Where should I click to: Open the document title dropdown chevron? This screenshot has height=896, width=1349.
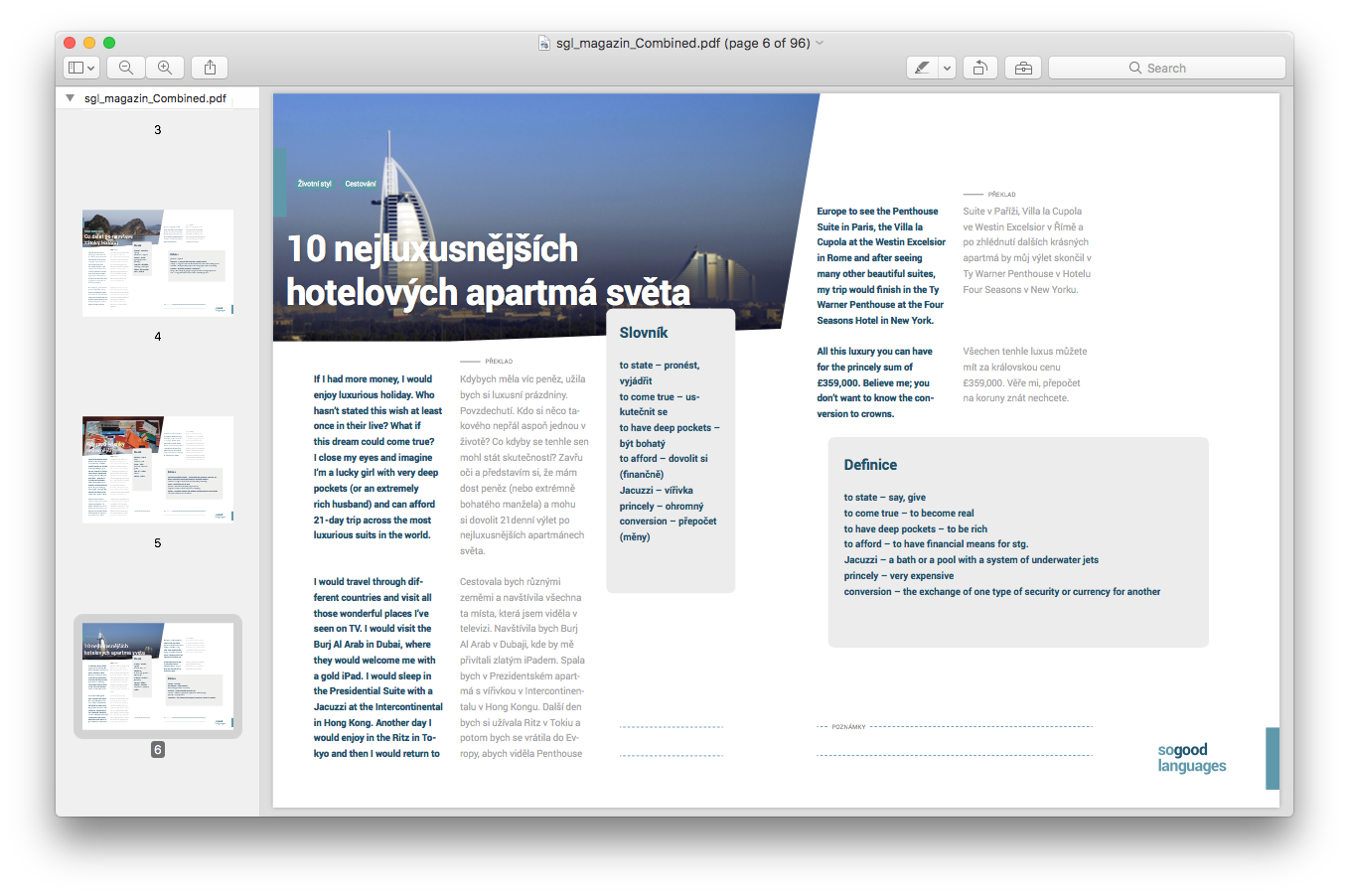point(820,43)
